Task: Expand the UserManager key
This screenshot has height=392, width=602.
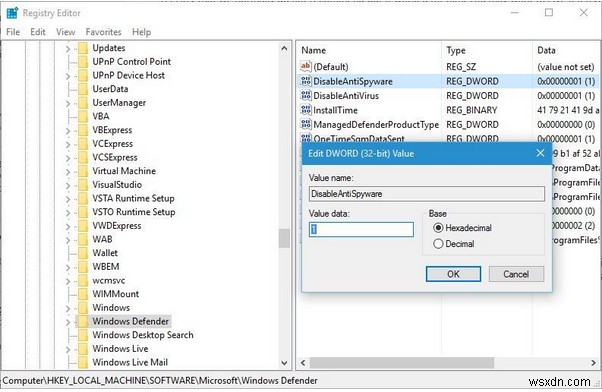Action: point(68,103)
